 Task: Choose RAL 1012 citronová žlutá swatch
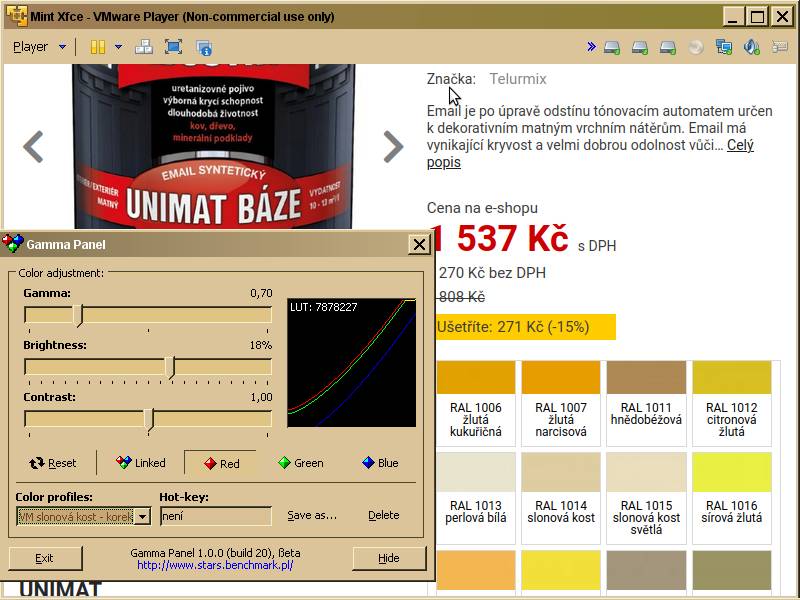(731, 403)
